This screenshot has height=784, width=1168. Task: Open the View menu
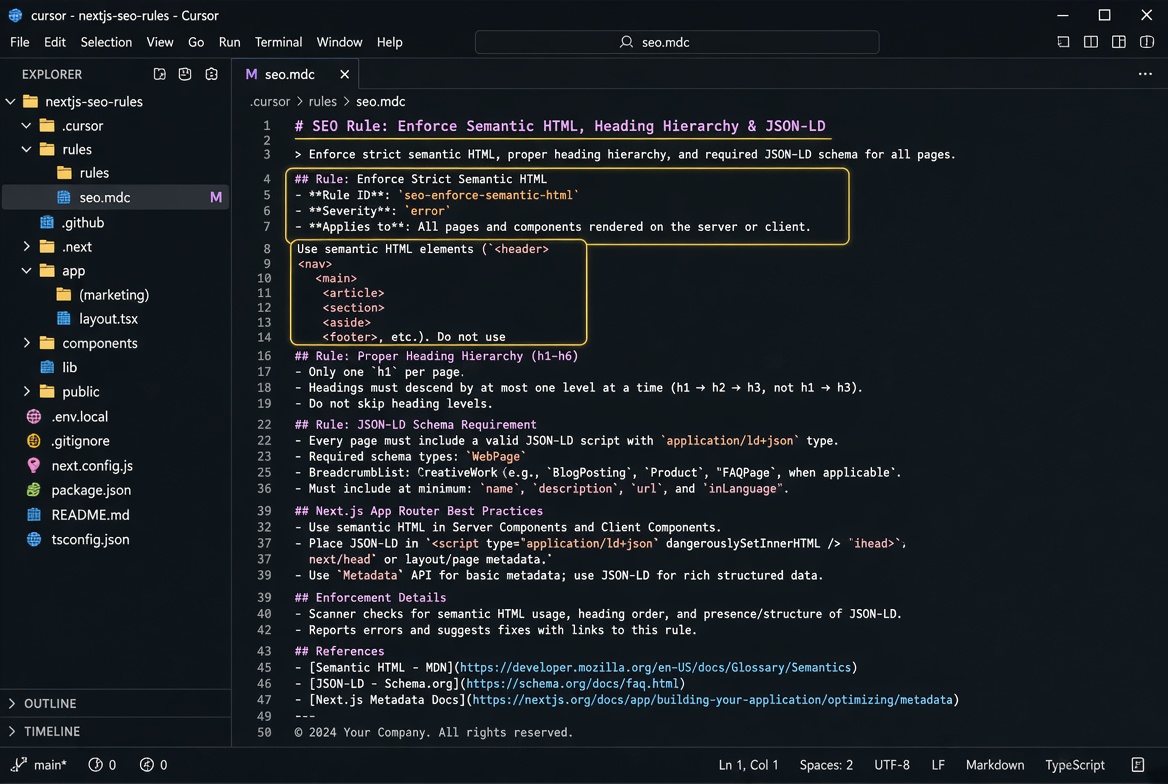pos(159,42)
